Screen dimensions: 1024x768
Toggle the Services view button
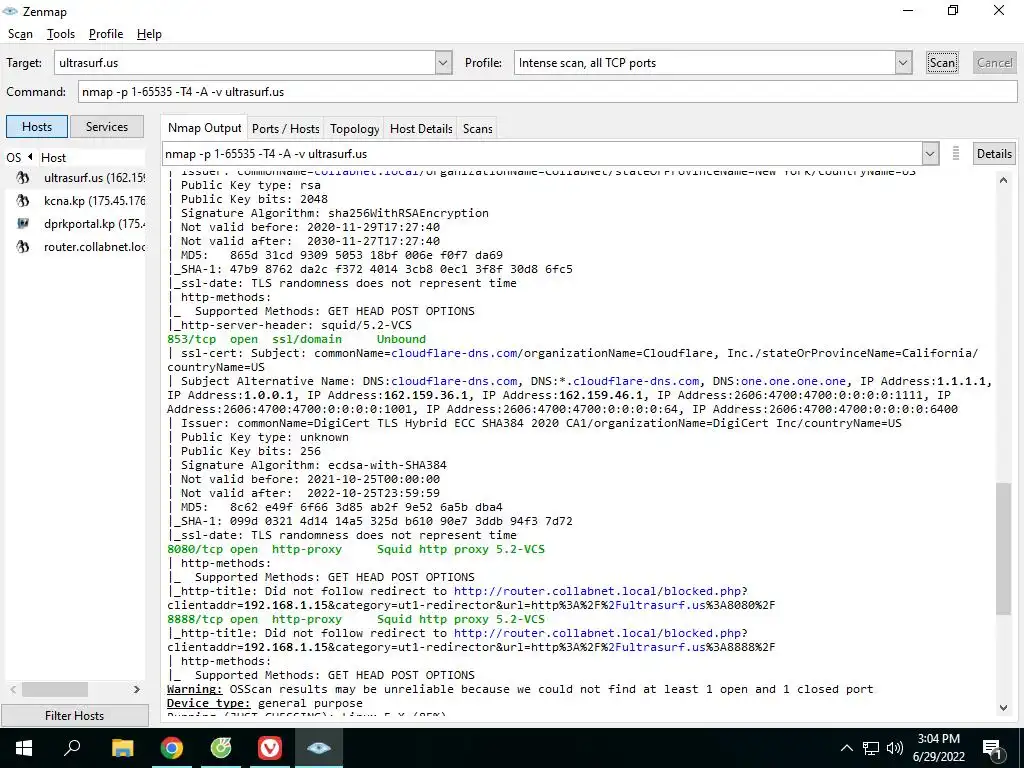[106, 127]
